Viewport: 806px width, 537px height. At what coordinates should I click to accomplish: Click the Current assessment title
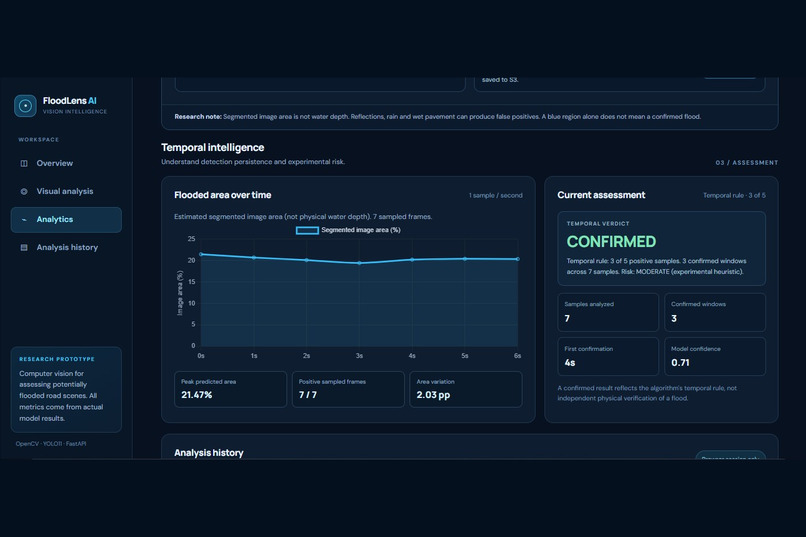[x=601, y=195]
